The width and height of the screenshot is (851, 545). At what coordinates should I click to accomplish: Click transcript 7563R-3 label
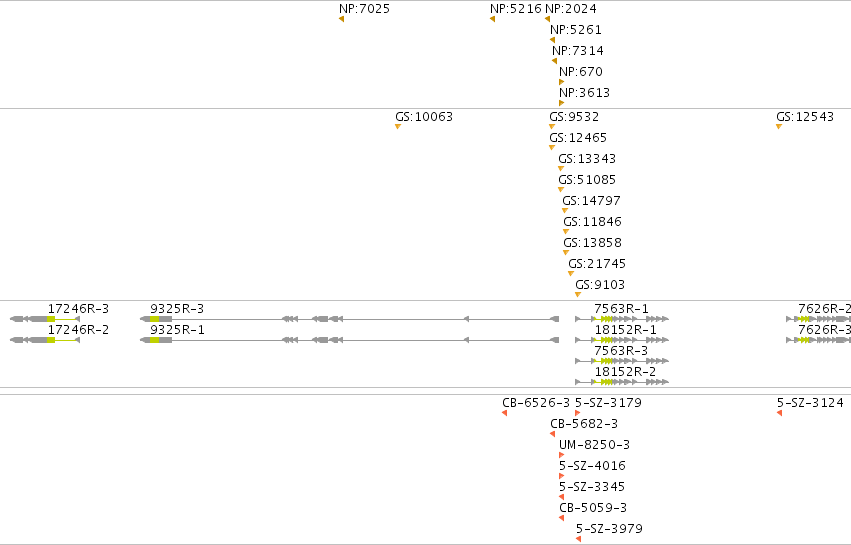[x=621, y=351]
